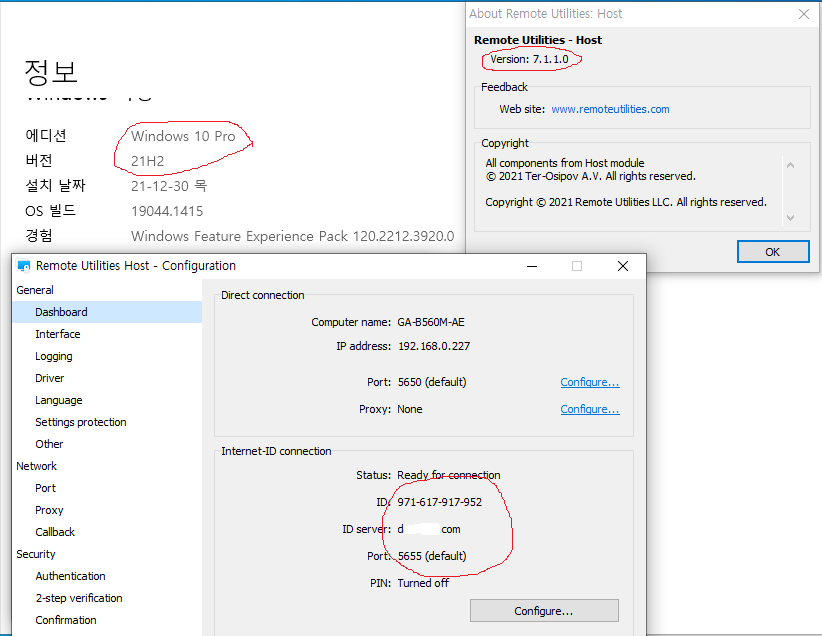Screen dimensions: 822x636
Task: Open Language settings
Action: [x=59, y=400]
